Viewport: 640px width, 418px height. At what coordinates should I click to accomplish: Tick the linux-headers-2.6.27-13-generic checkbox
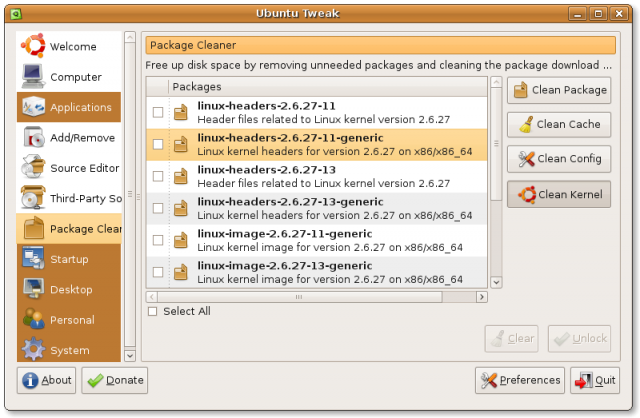158,208
